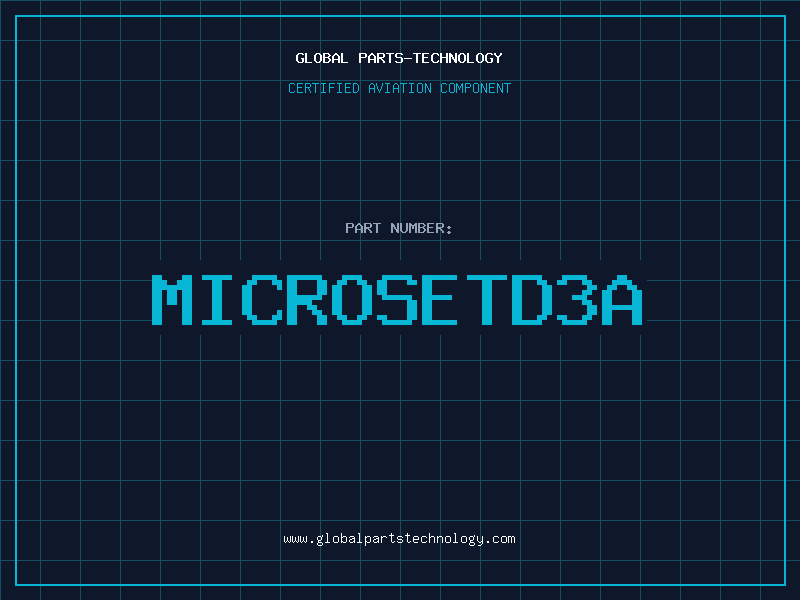Click the first C in MICROSETD3A

pos(262,299)
